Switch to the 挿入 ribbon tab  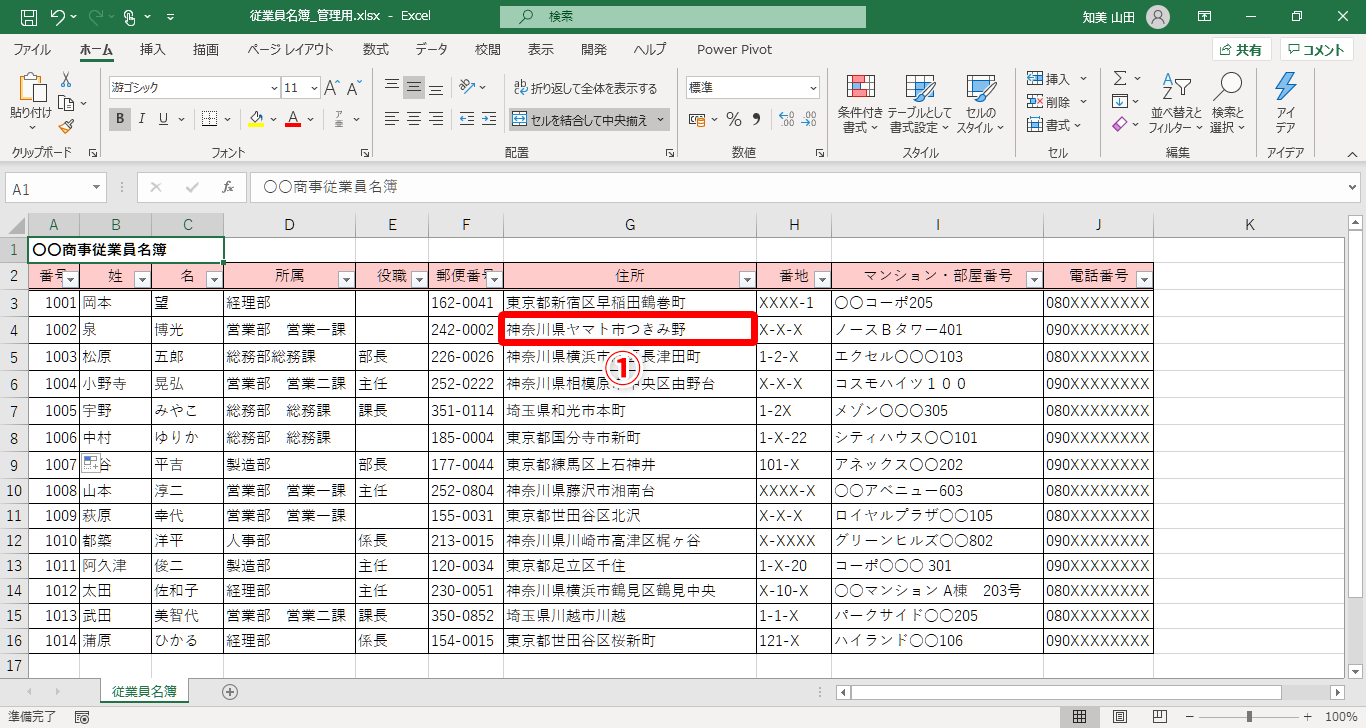153,50
